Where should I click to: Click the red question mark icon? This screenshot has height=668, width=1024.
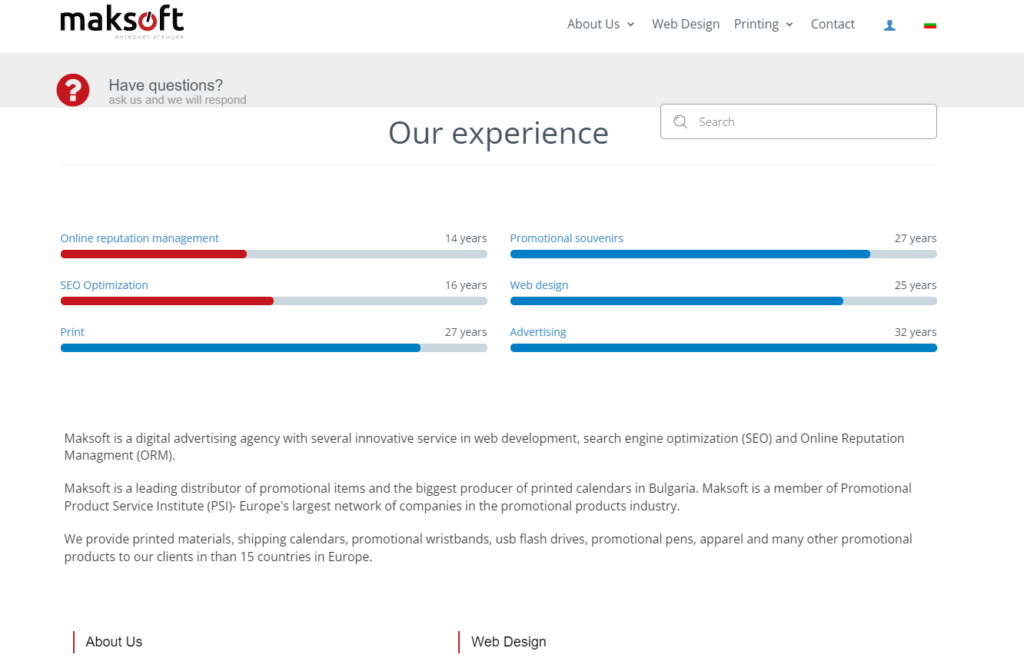pyautogui.click(x=72, y=90)
